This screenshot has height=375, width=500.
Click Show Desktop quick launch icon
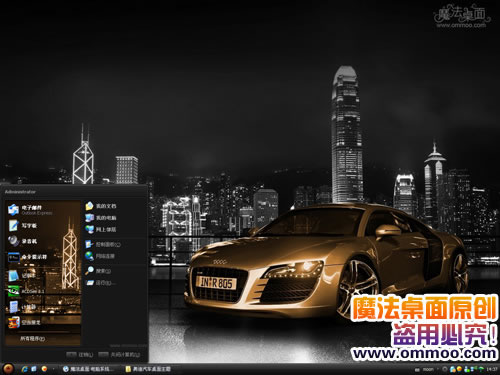pyautogui.click(x=34, y=369)
